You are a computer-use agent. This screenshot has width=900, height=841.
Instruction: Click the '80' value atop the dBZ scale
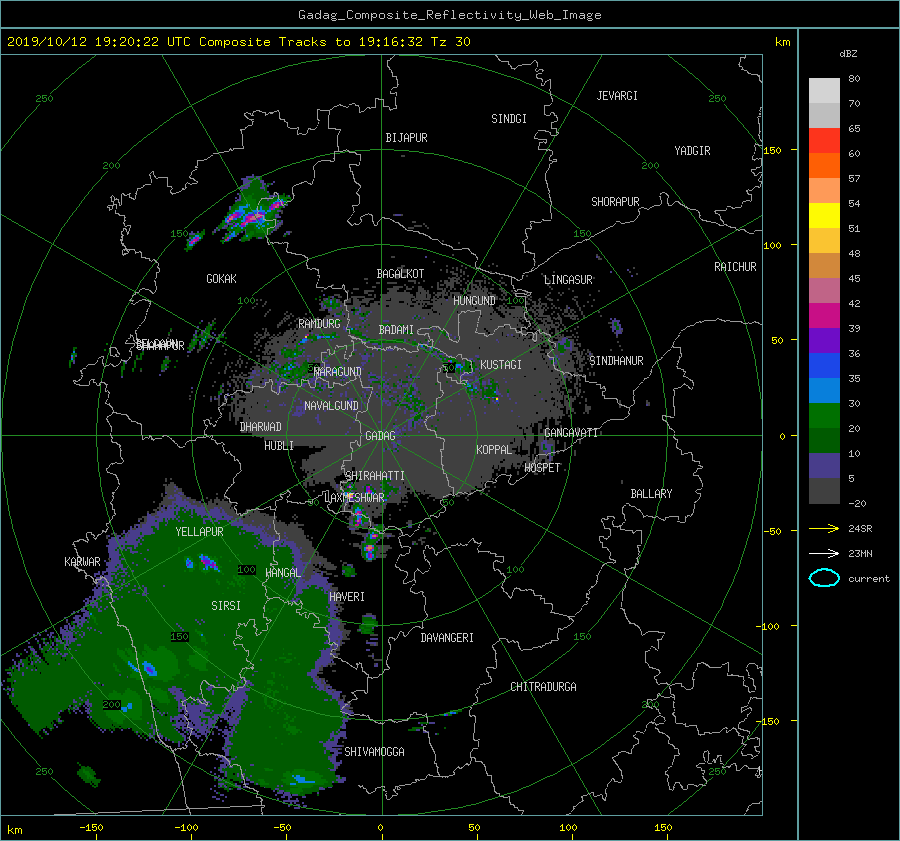pyautogui.click(x=854, y=78)
